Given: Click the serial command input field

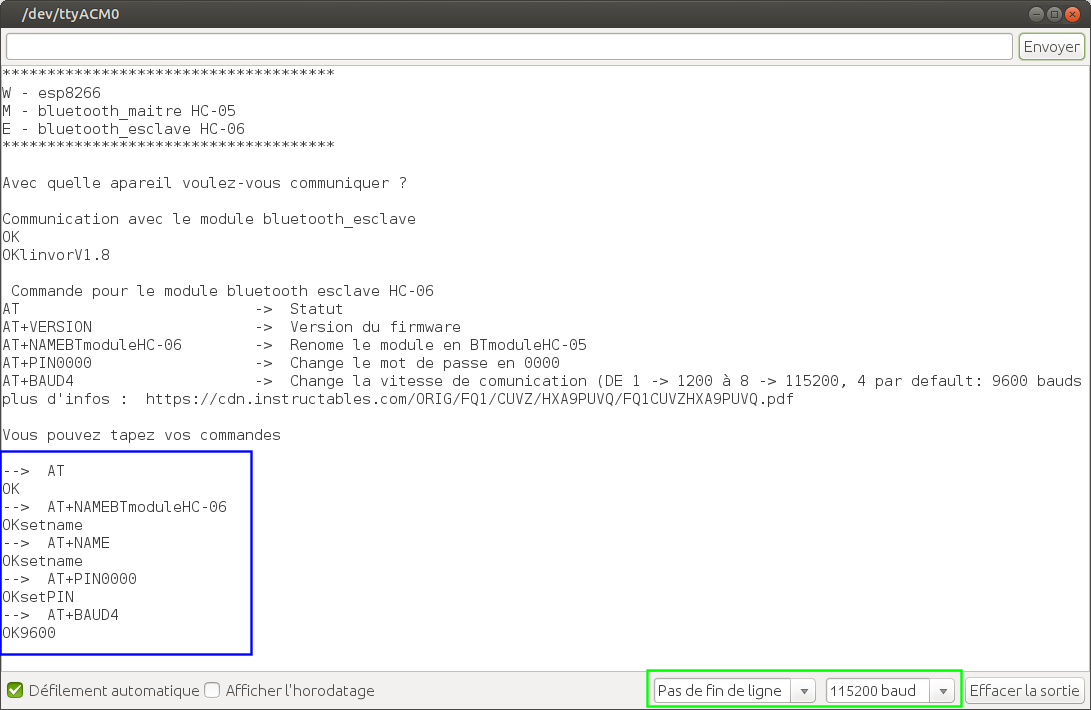Looking at the screenshot, I should pos(509,47).
